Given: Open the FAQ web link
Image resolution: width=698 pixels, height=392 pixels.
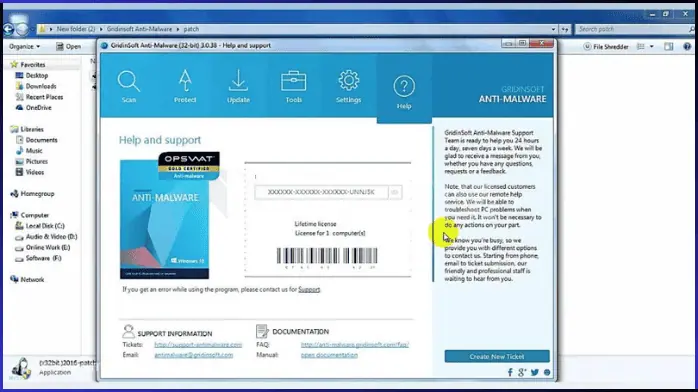Looking at the screenshot, I should click(x=355, y=345).
